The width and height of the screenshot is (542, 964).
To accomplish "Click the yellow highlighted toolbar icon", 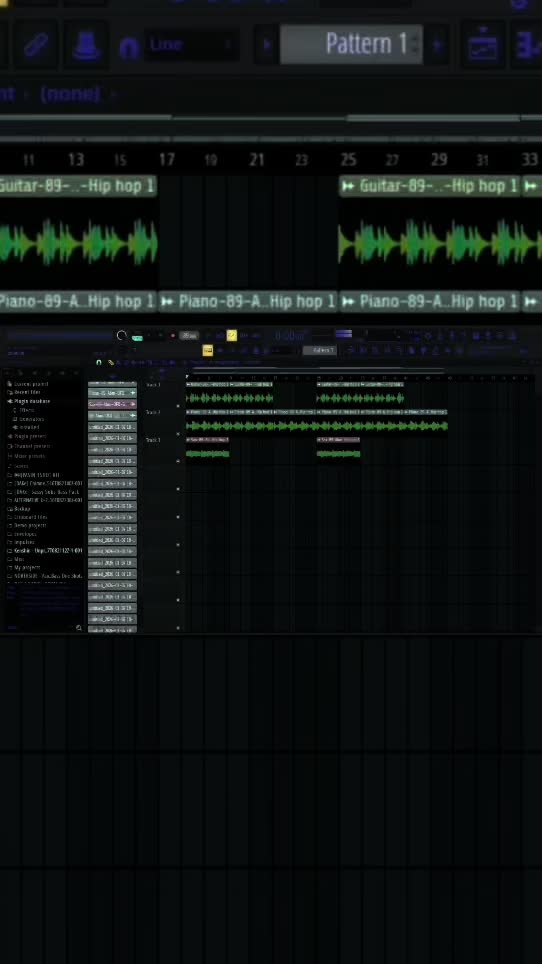I will [x=232, y=335].
